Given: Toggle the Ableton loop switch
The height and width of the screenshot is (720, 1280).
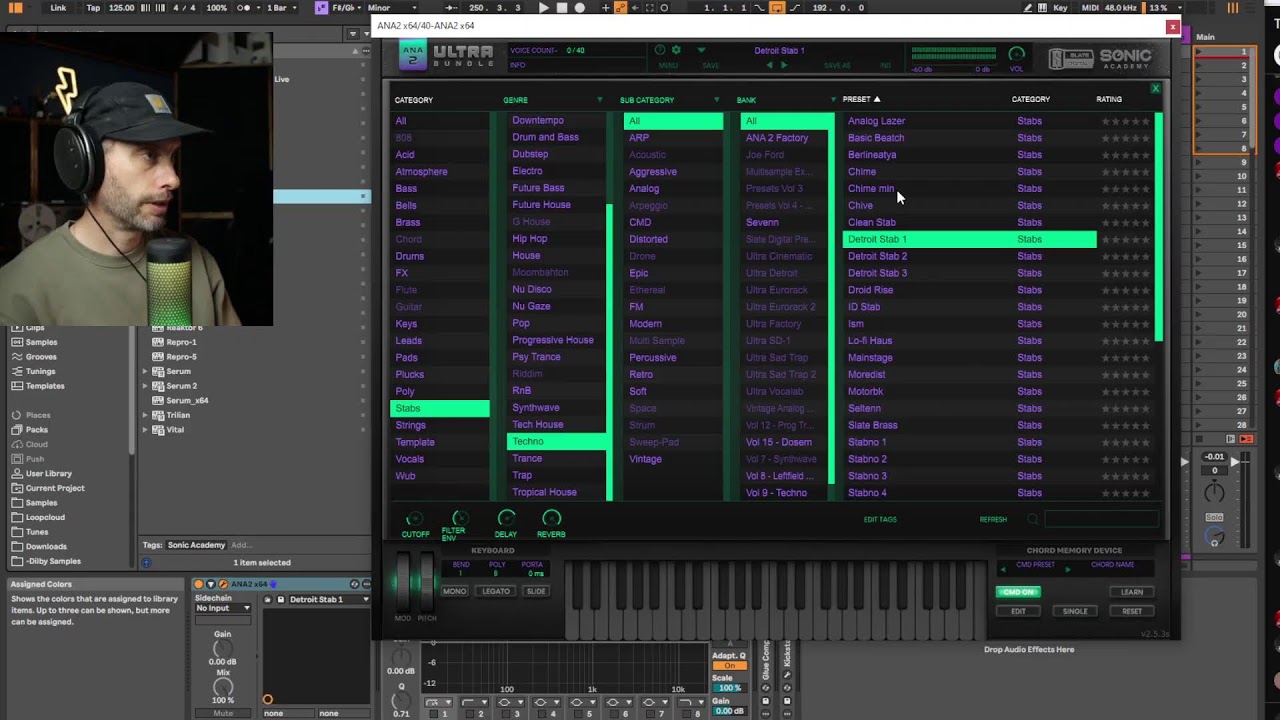Looking at the screenshot, I should (776, 8).
